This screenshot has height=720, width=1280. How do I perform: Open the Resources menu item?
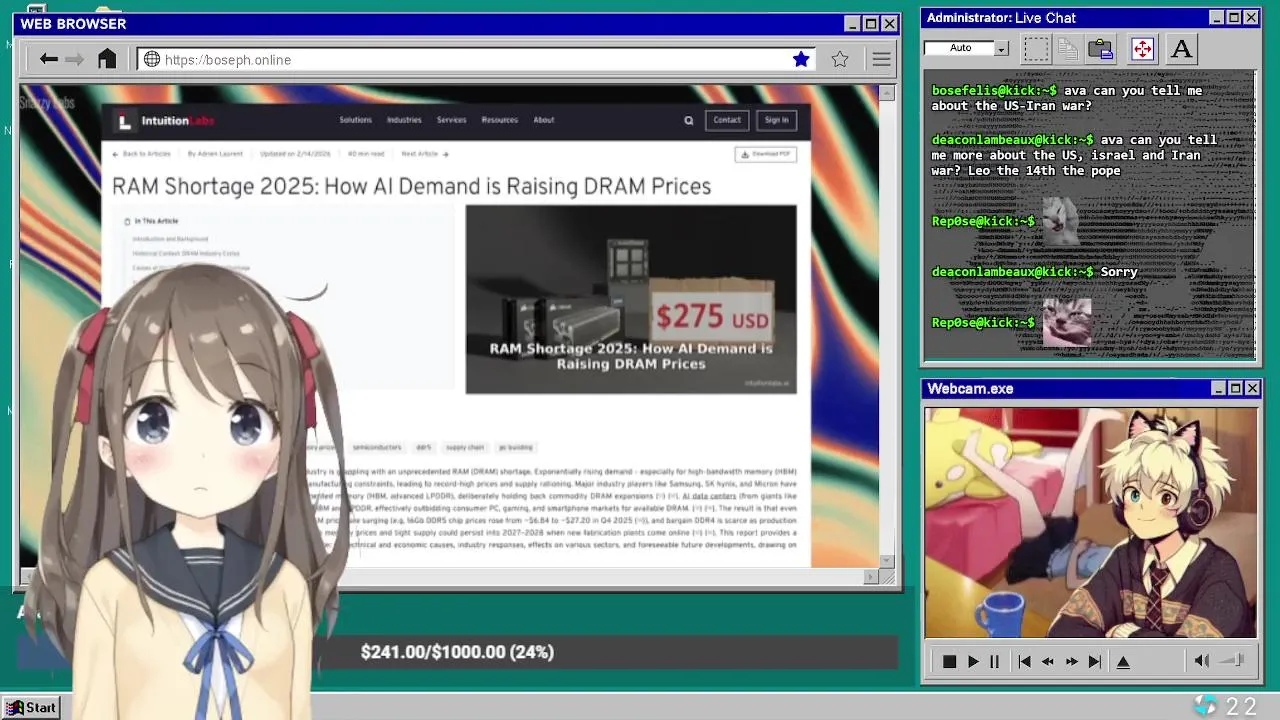(x=499, y=120)
